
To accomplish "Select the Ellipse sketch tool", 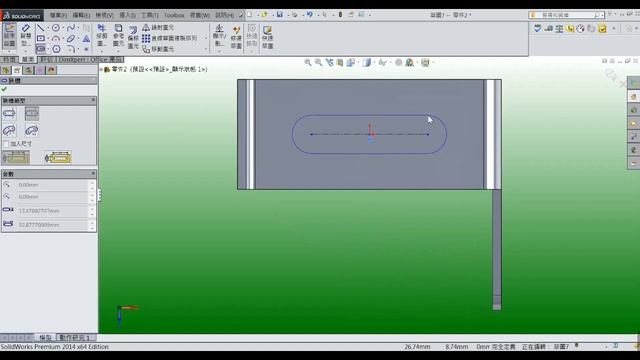I will (71, 38).
